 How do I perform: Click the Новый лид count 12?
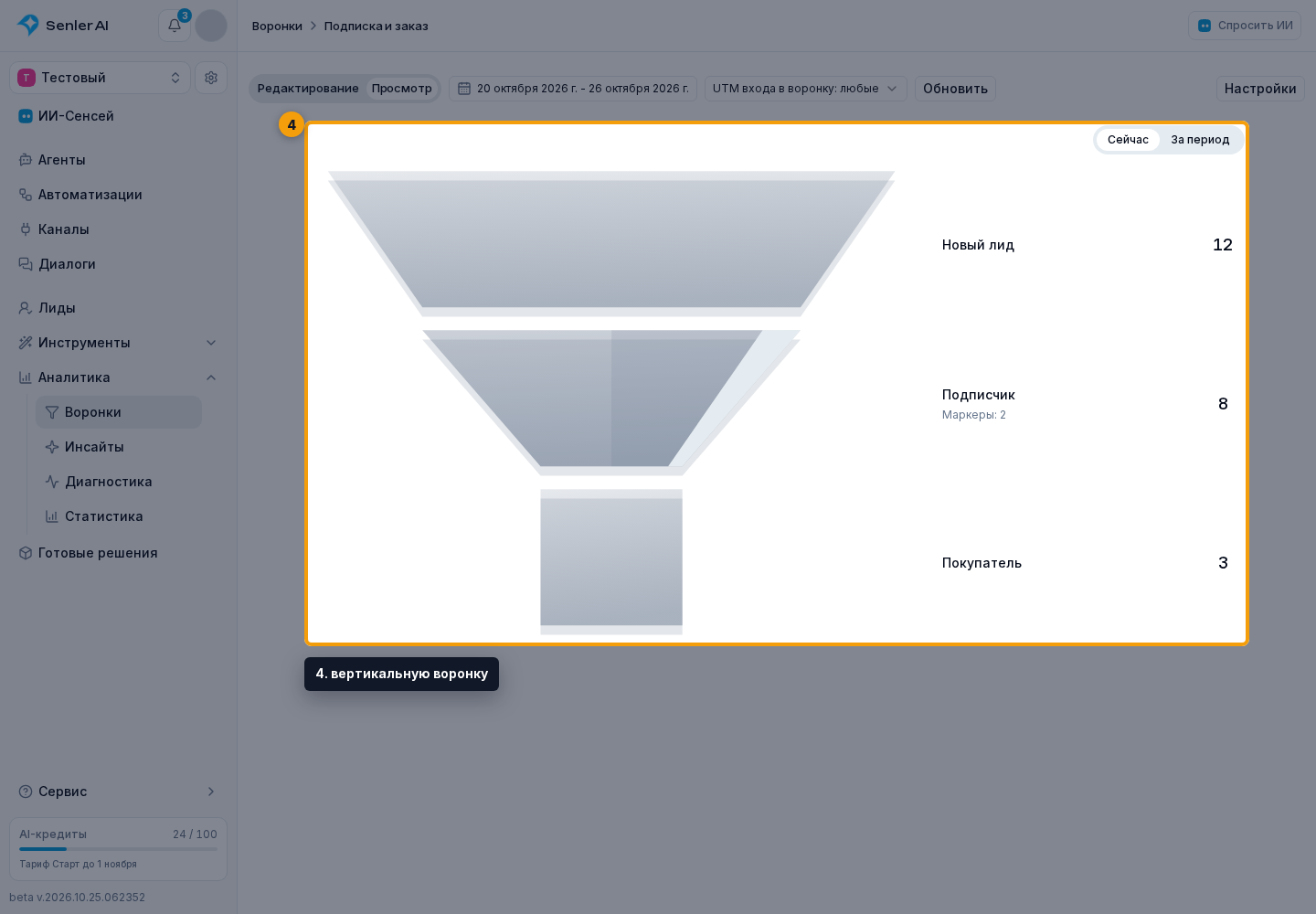click(x=1223, y=245)
